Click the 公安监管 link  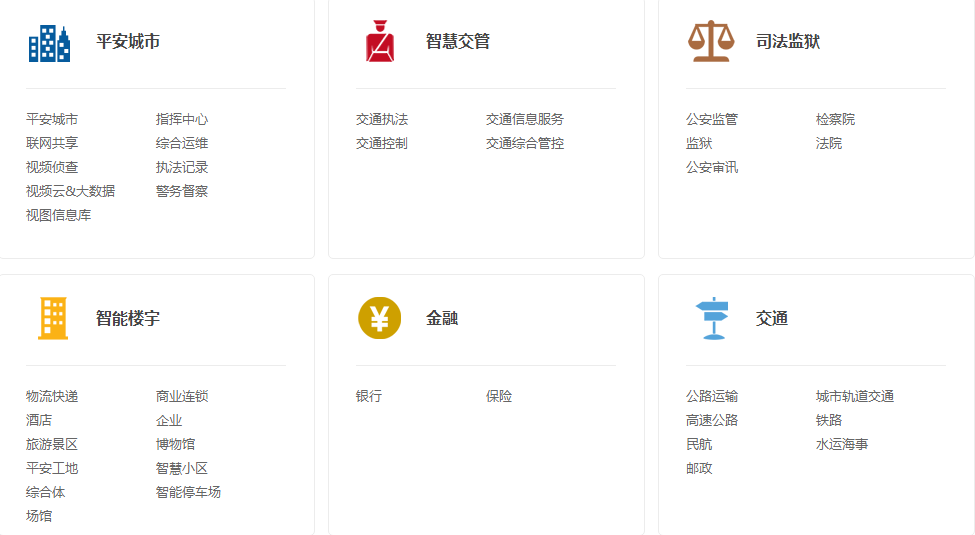[712, 119]
